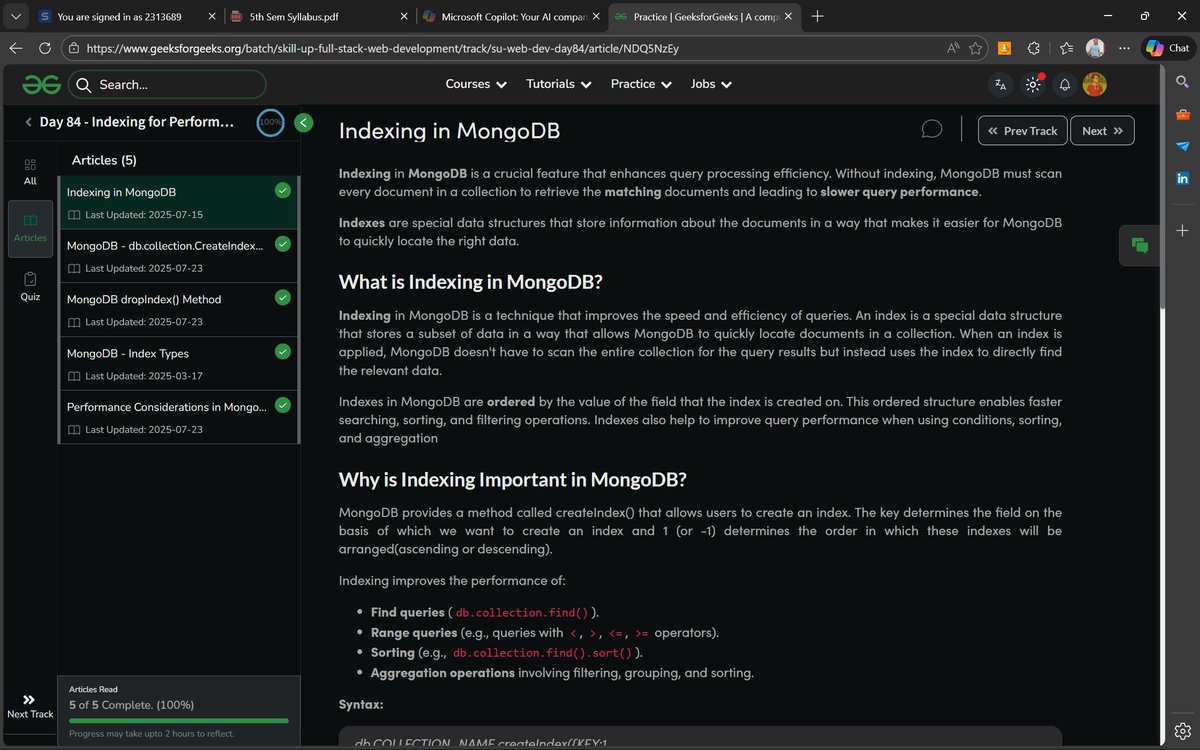Add page to favorites star

coord(975,48)
